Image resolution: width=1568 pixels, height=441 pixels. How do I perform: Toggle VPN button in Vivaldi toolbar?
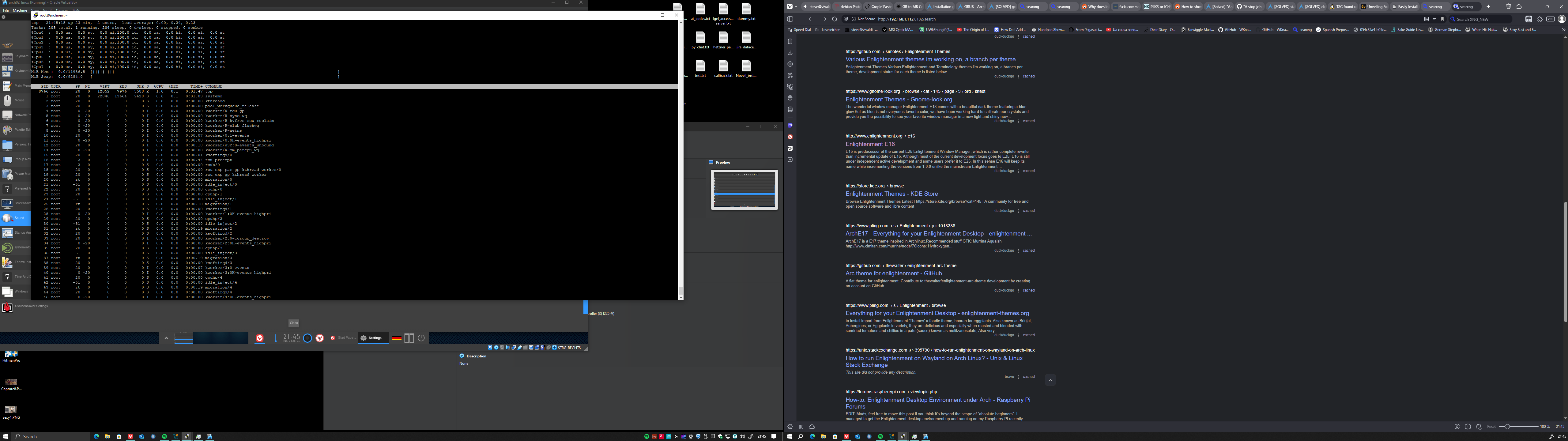coord(1550,19)
